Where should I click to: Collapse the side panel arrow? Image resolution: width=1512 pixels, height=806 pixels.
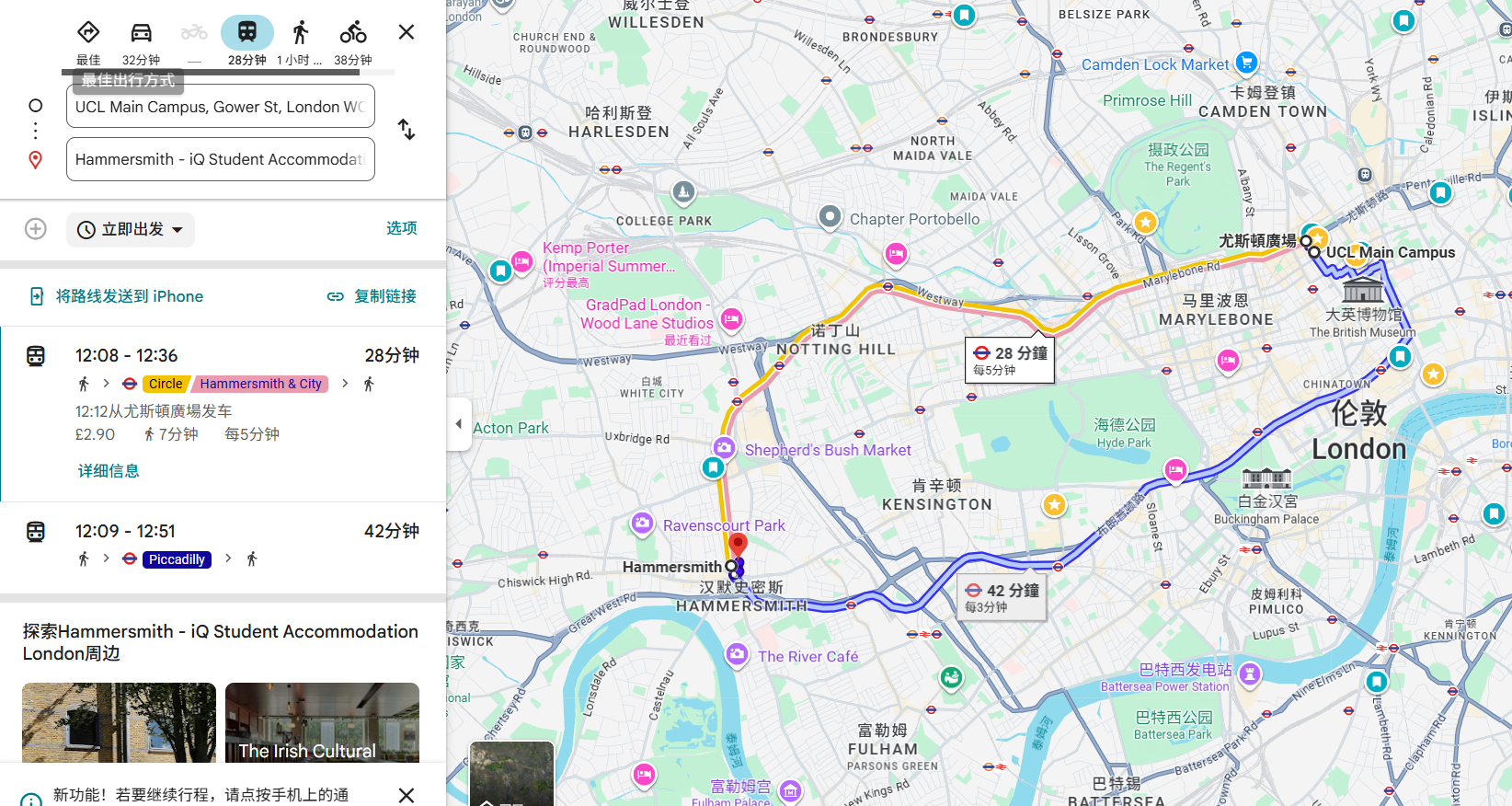click(459, 424)
